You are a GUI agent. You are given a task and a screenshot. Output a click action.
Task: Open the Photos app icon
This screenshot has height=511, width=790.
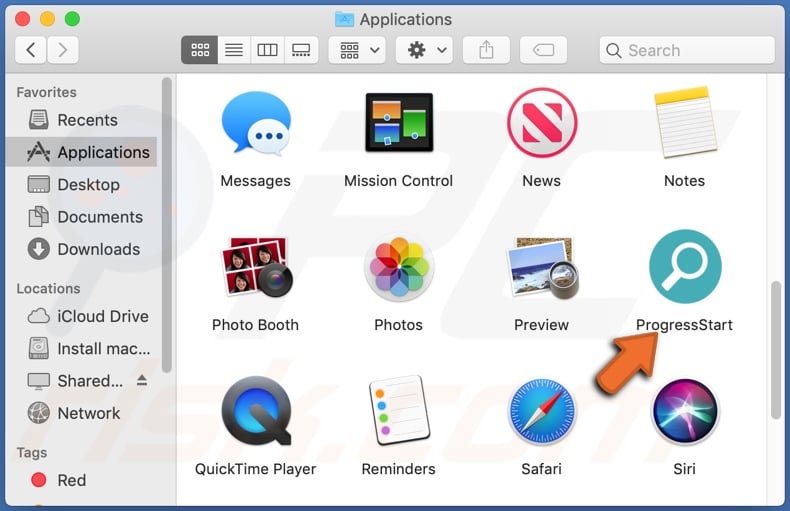(x=399, y=267)
